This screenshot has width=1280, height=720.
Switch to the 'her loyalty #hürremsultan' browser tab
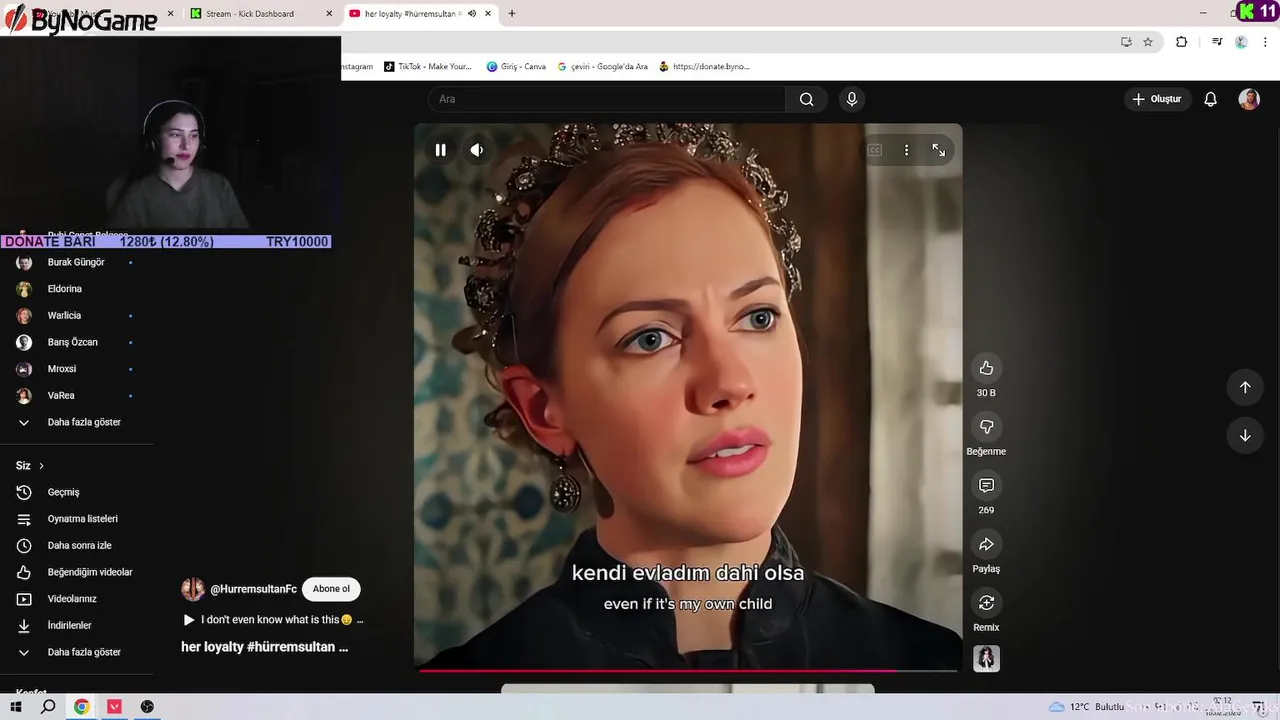point(412,14)
